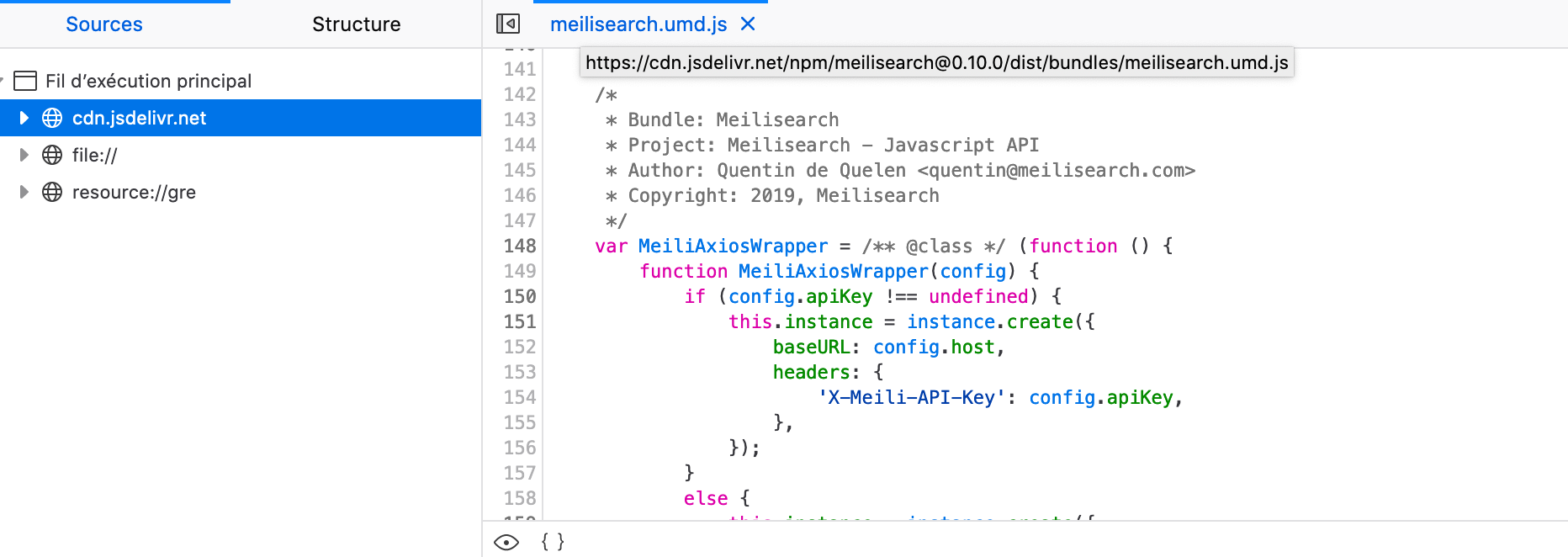Click the 'Bundle: Meilisearch' comment line

[722, 119]
